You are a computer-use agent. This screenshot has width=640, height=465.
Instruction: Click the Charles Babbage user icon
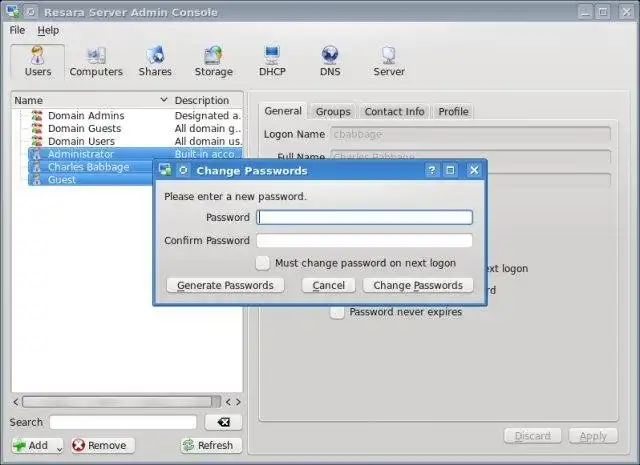pyautogui.click(x=37, y=167)
